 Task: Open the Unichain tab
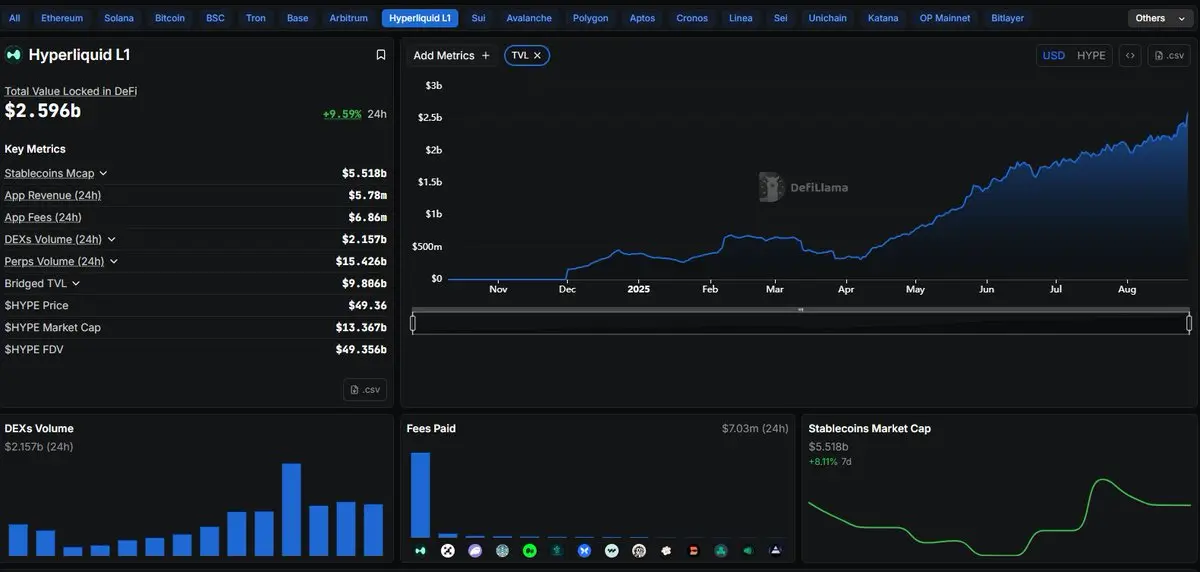tap(828, 18)
